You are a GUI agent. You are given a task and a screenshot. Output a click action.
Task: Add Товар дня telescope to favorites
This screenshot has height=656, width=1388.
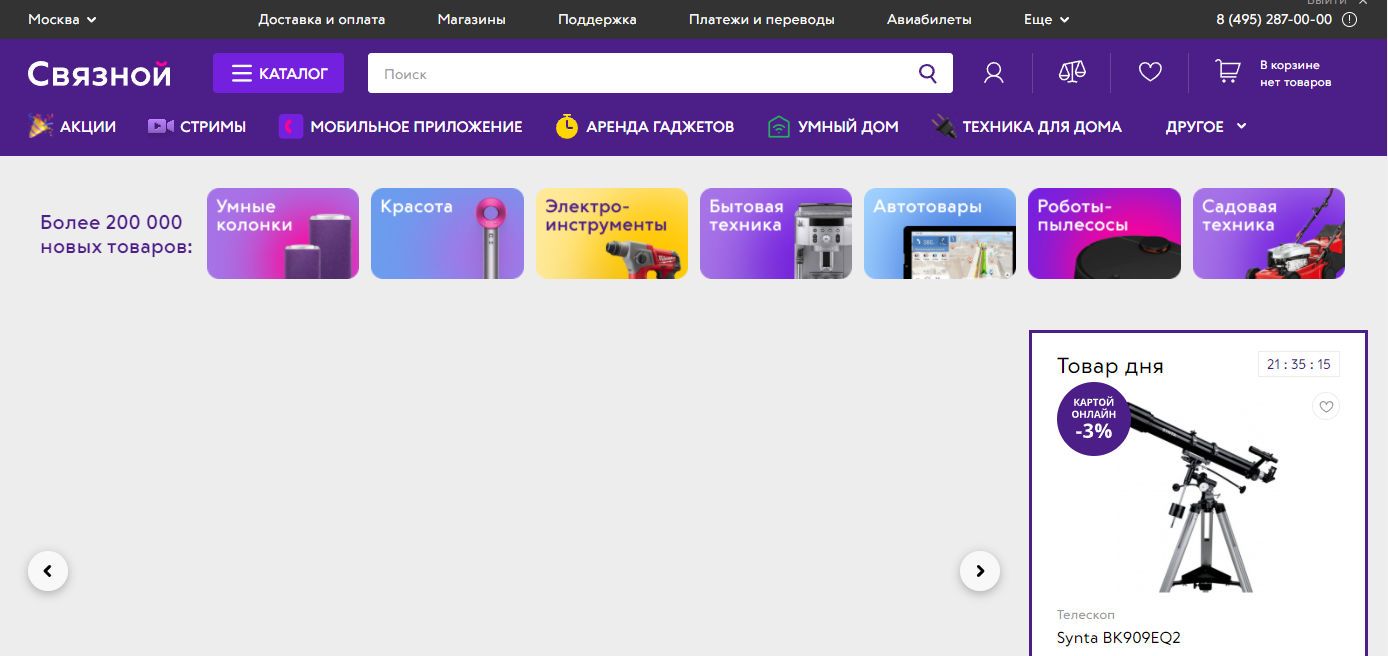[1326, 406]
